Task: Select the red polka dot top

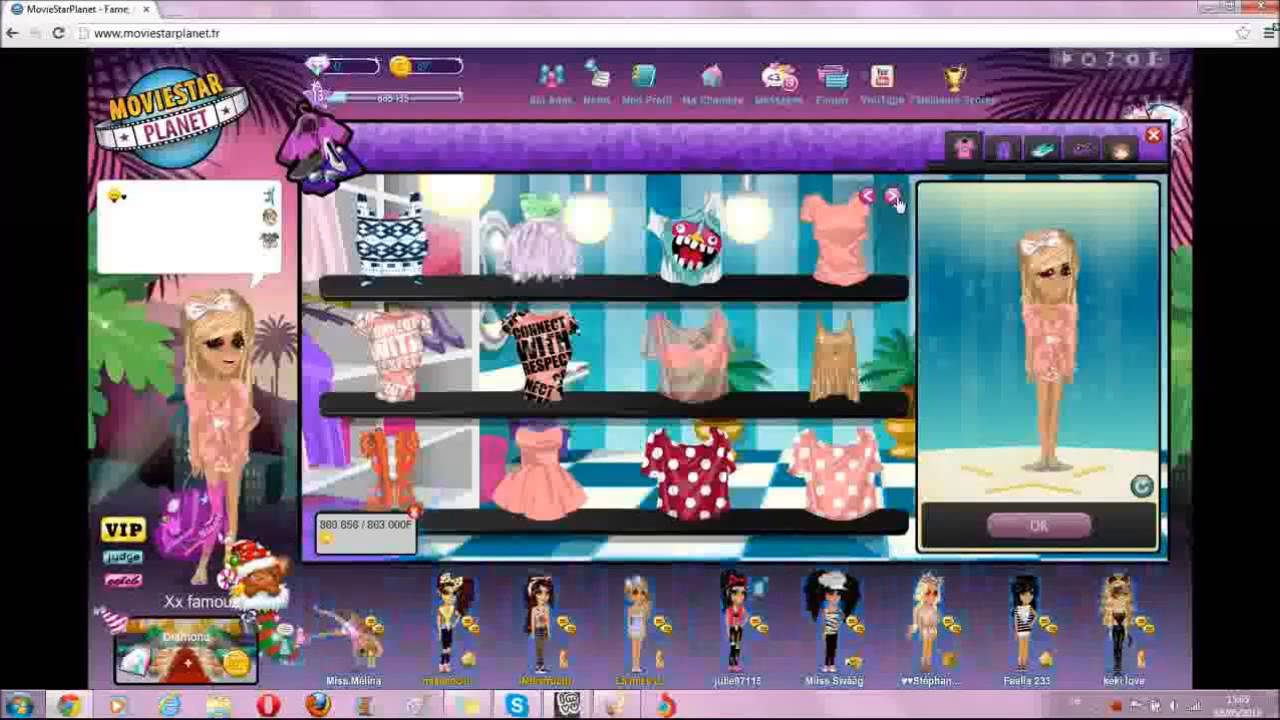Action: tap(688, 475)
